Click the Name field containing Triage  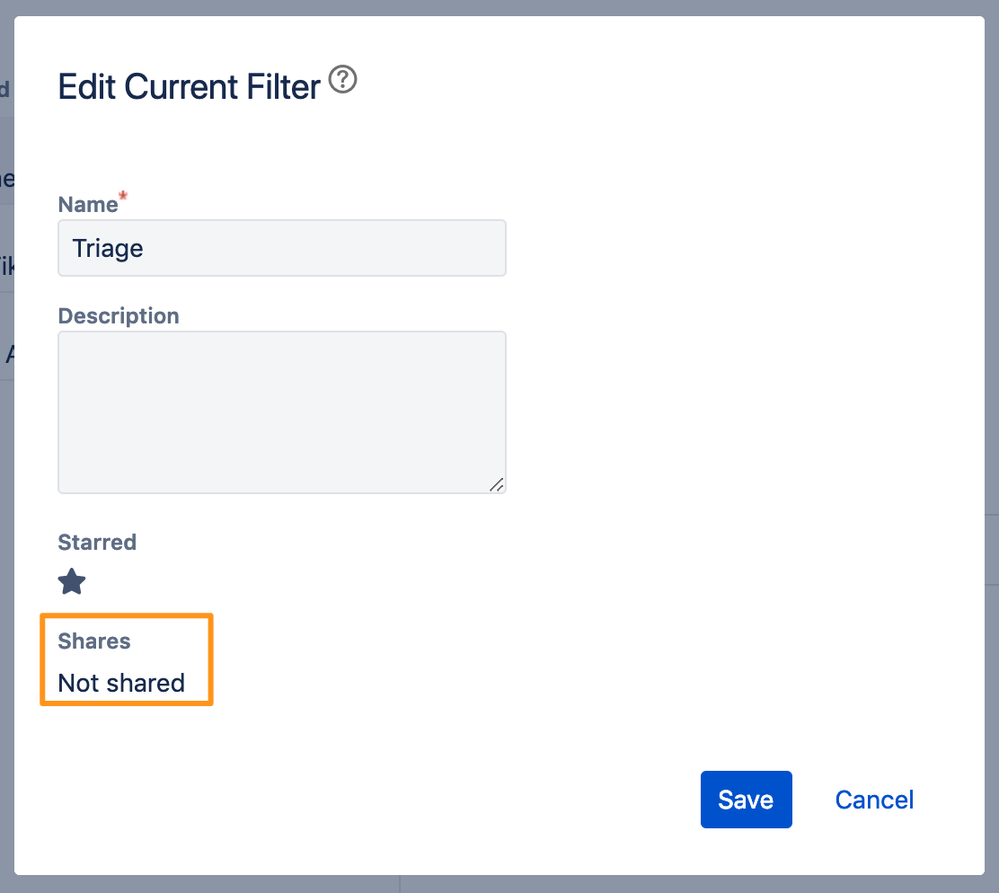point(282,248)
